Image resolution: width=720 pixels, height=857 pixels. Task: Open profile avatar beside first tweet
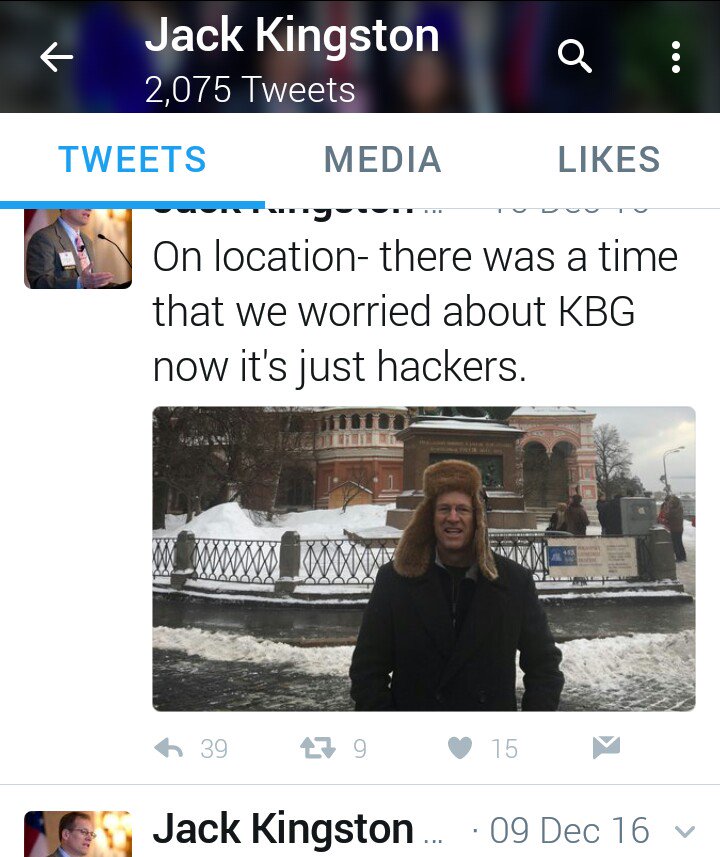click(x=78, y=249)
